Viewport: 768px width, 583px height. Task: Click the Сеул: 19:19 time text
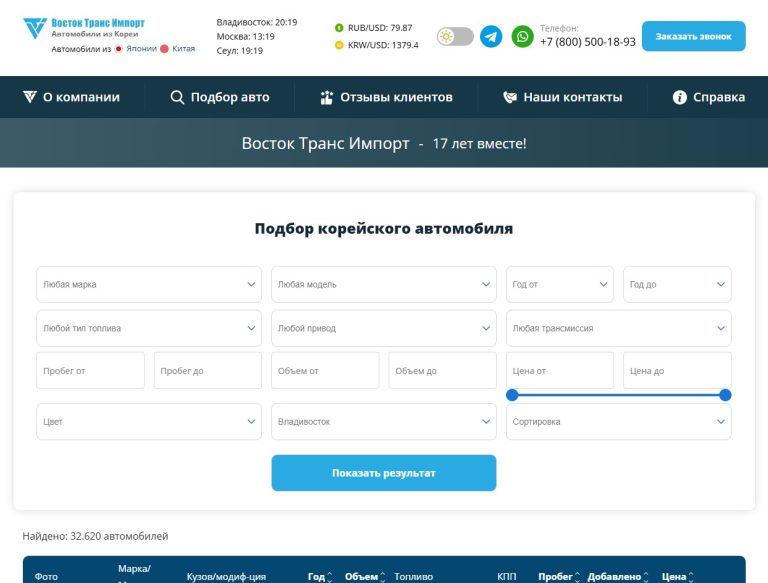click(240, 50)
